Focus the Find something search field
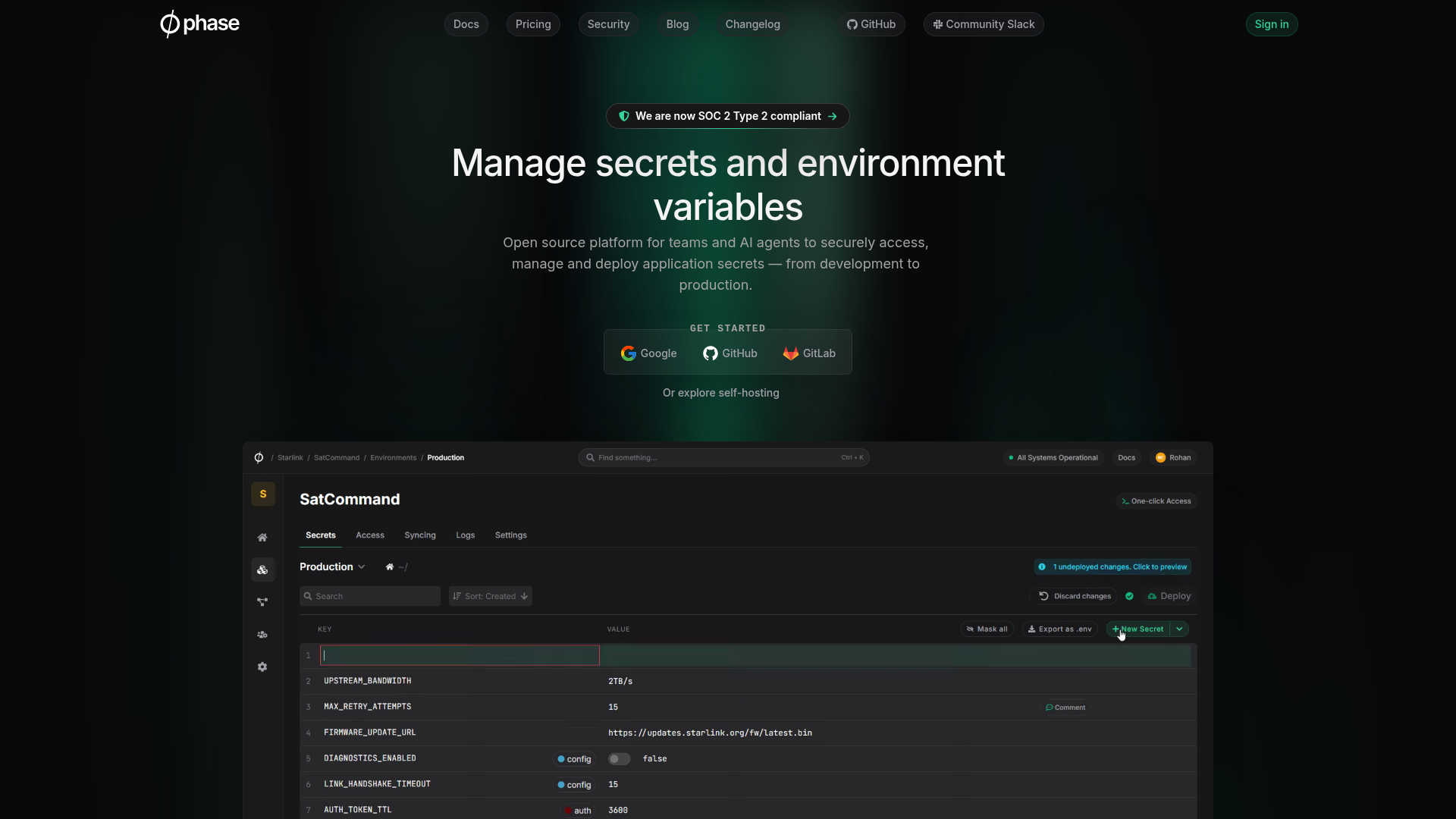The image size is (1456, 819). coord(723,457)
